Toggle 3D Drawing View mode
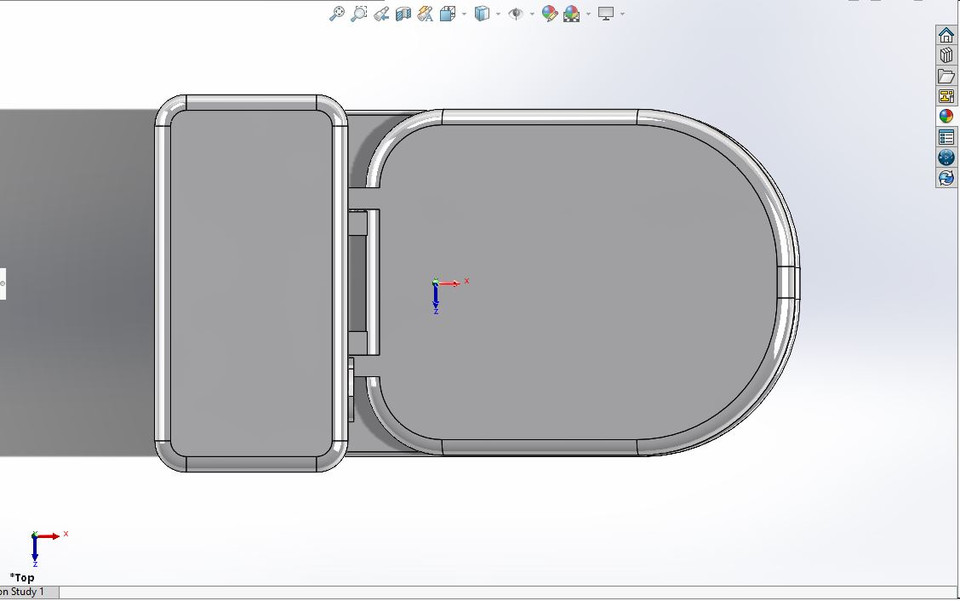This screenshot has height=601, width=960. [x=425, y=13]
